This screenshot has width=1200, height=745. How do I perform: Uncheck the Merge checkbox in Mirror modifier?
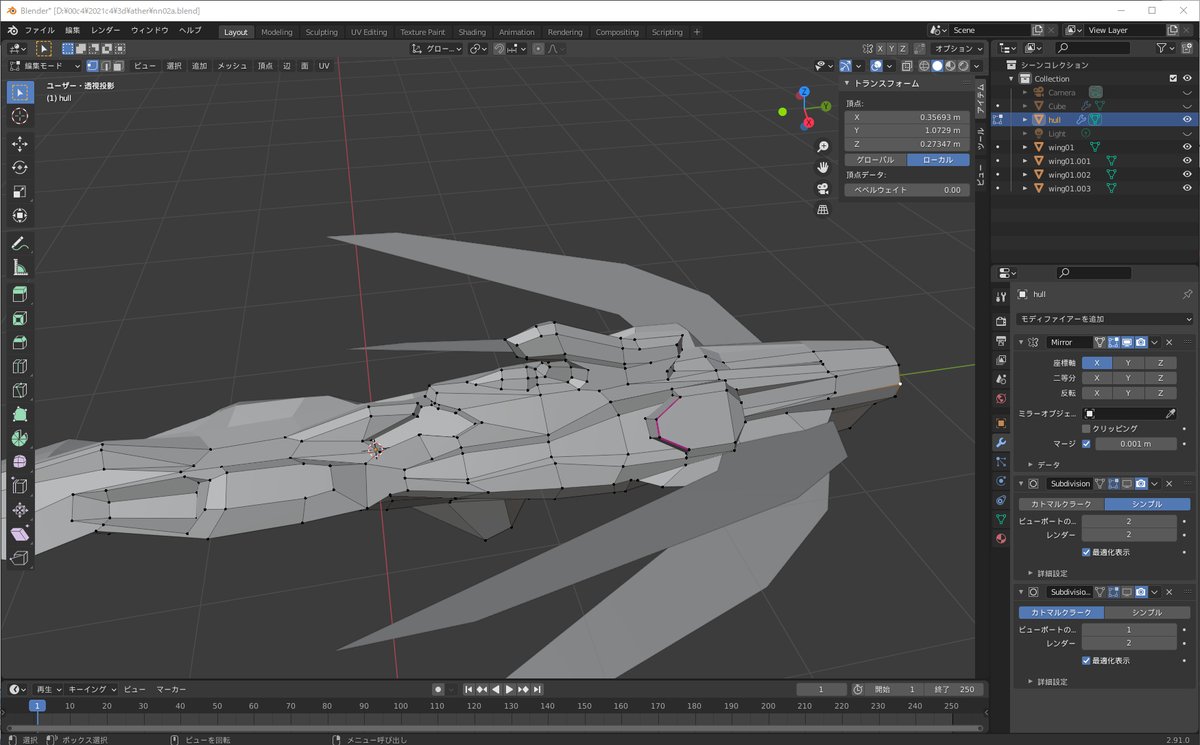point(1086,444)
